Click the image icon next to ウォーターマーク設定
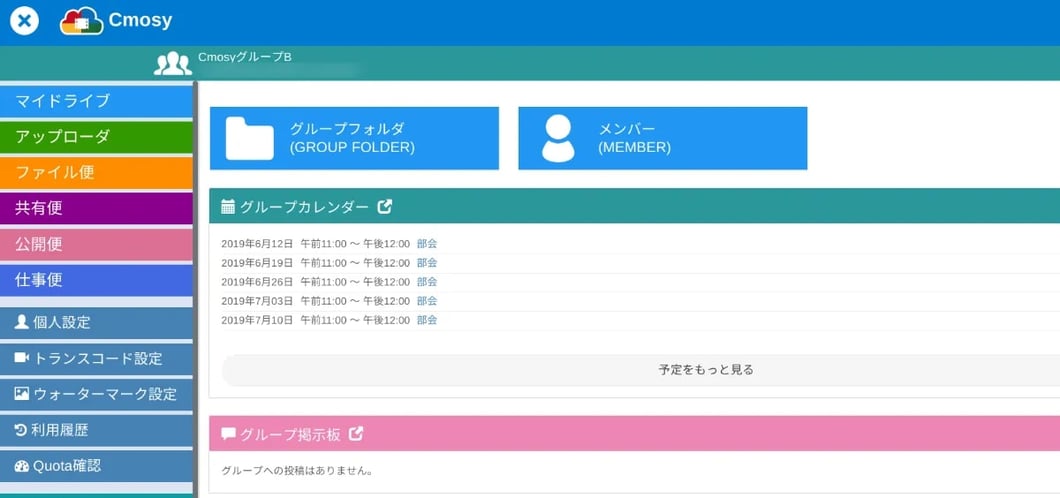 pos(22,393)
